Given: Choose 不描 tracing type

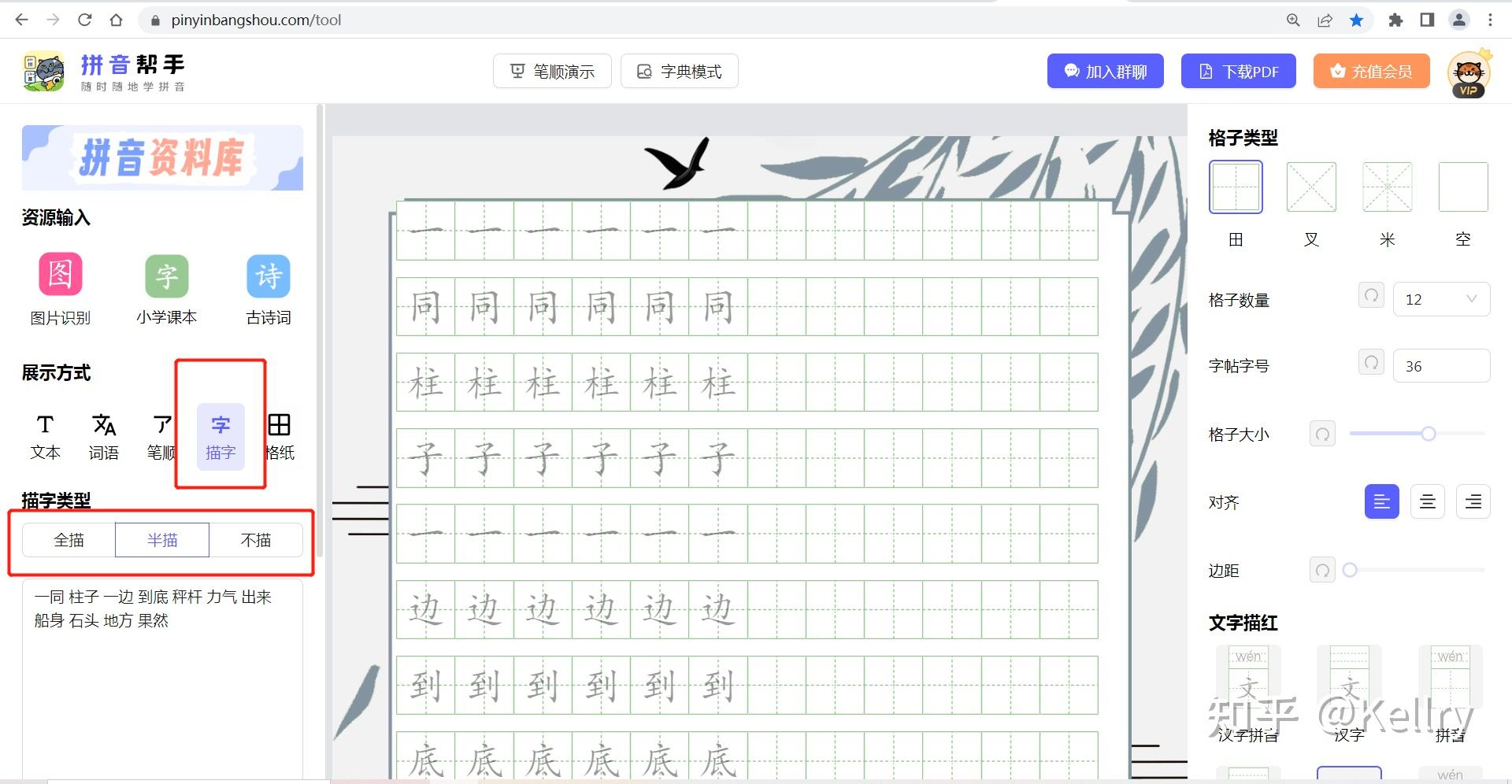Looking at the screenshot, I should (x=256, y=540).
